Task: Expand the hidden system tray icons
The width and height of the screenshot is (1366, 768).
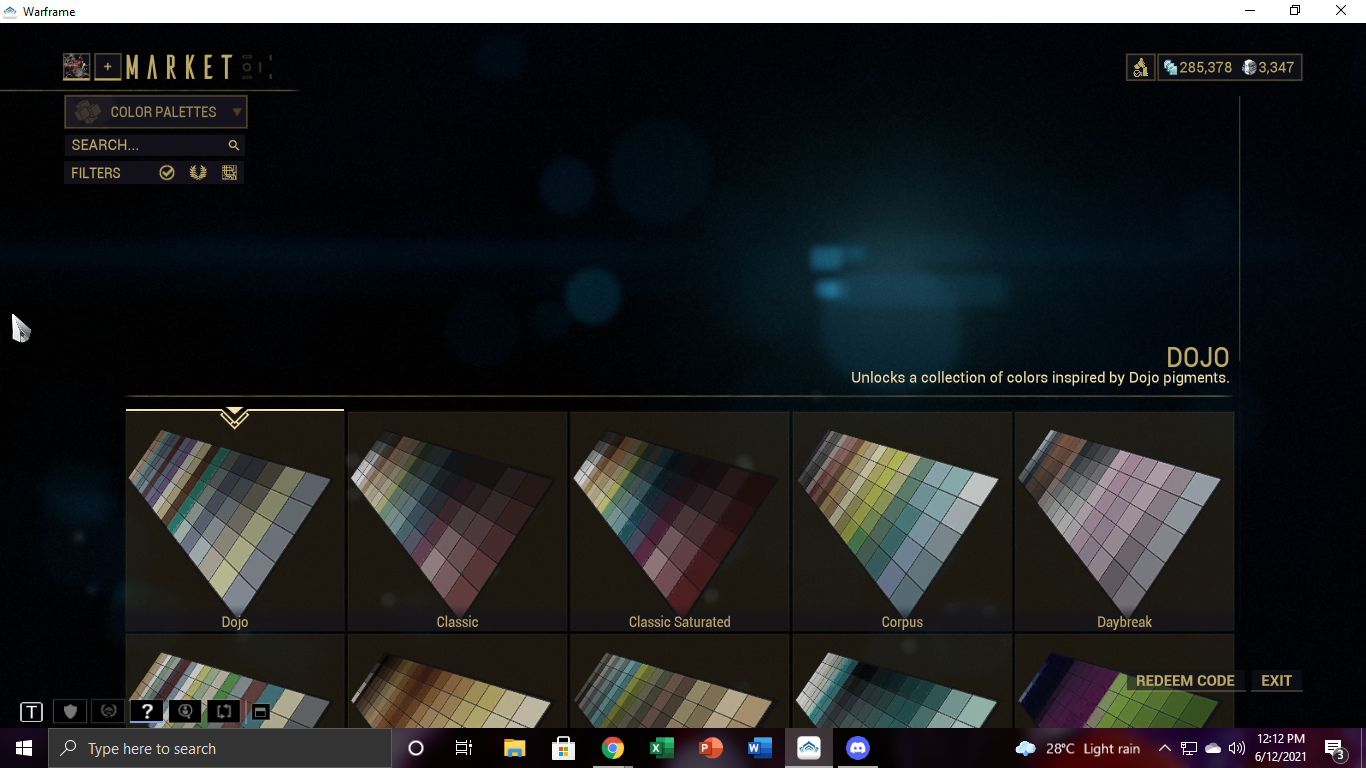Action: [1164, 748]
